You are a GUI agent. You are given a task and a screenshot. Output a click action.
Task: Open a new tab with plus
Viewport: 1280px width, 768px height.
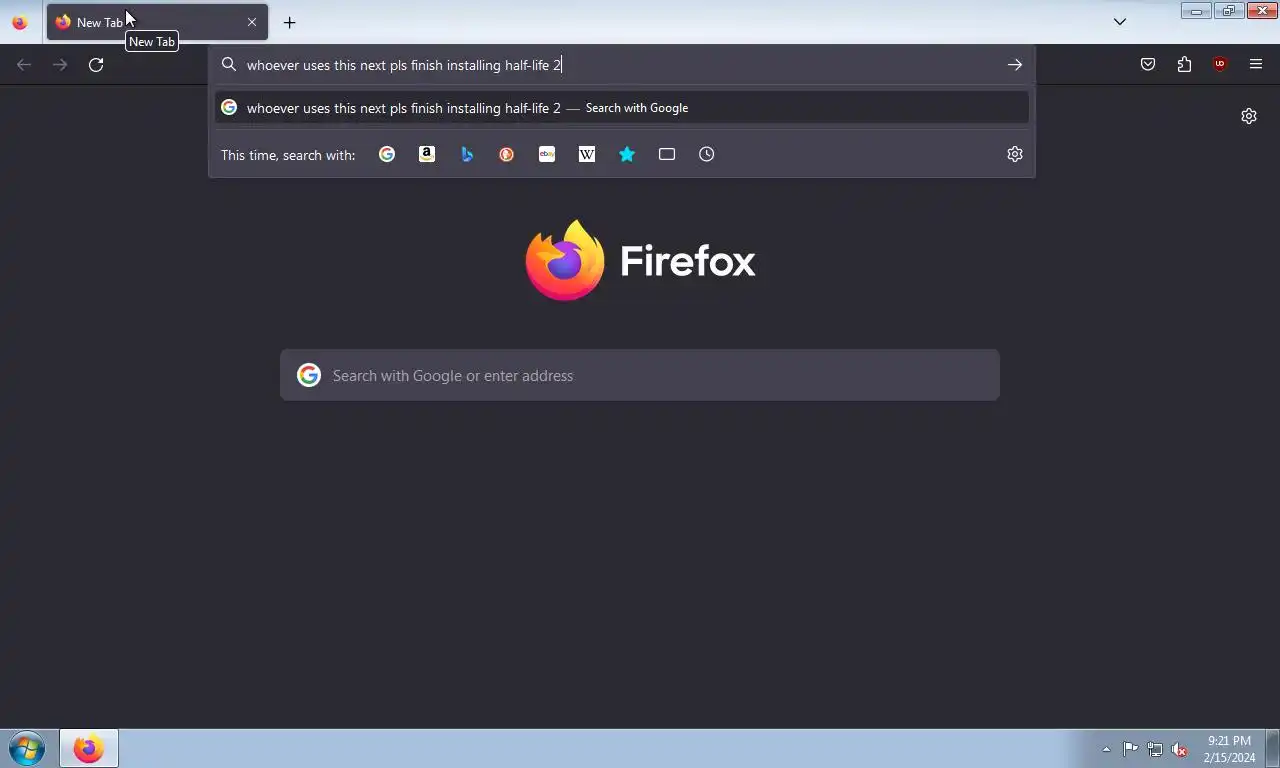290,22
